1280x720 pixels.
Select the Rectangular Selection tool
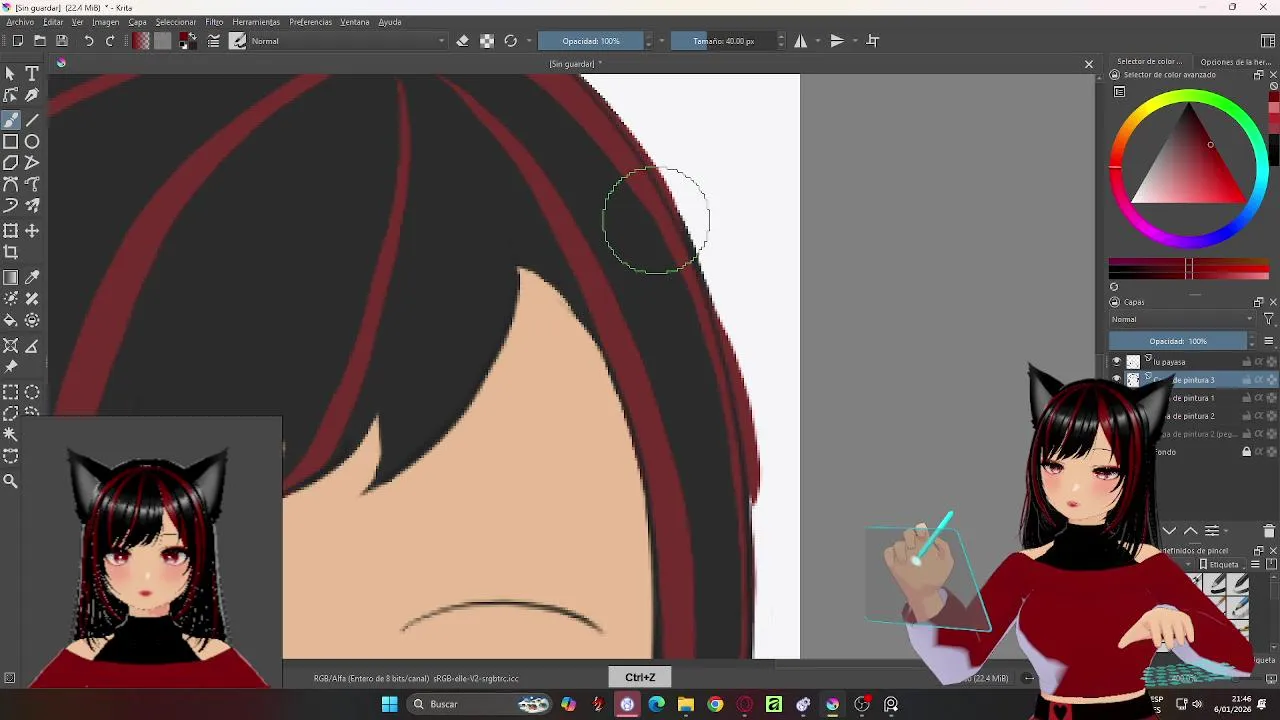coord(10,393)
